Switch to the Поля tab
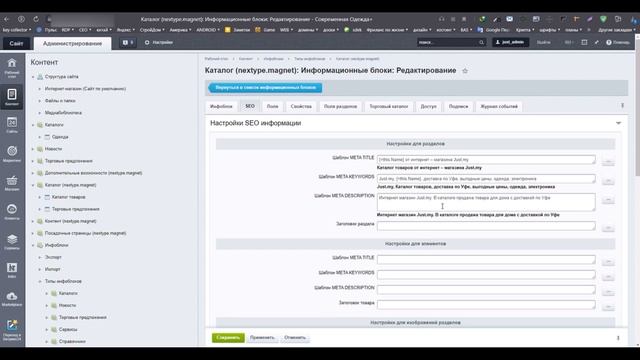 [272, 107]
